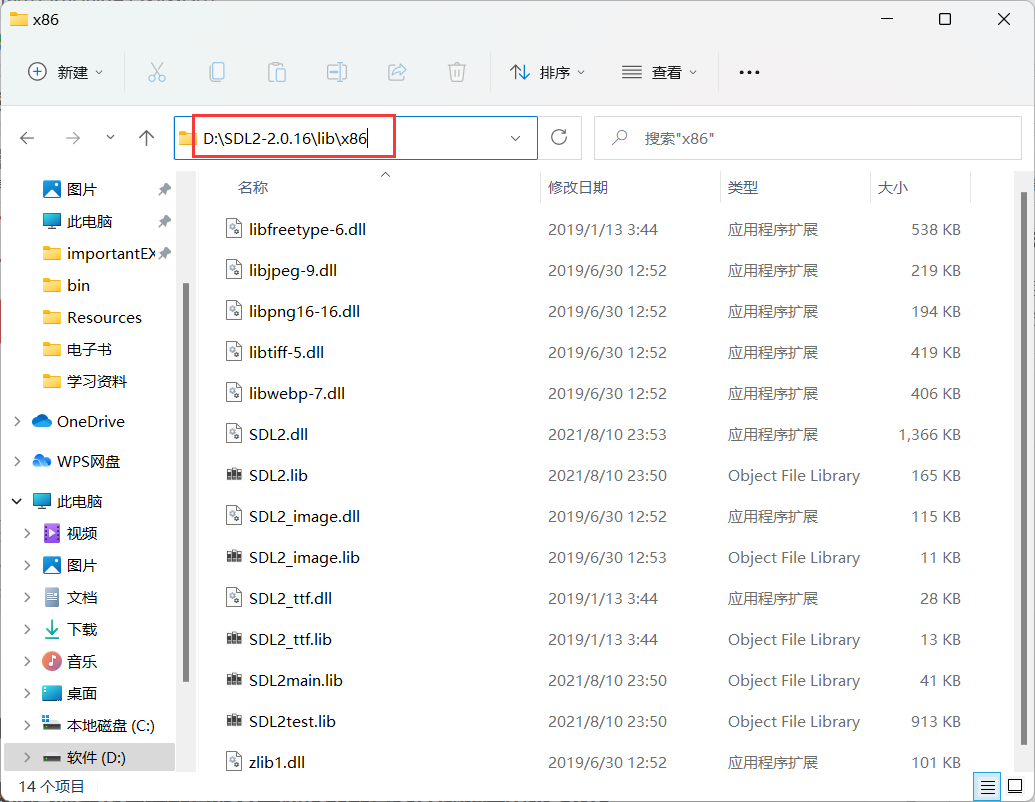Click the Delete trash can icon
Image resolution: width=1035 pixels, height=802 pixels.
pyautogui.click(x=457, y=72)
